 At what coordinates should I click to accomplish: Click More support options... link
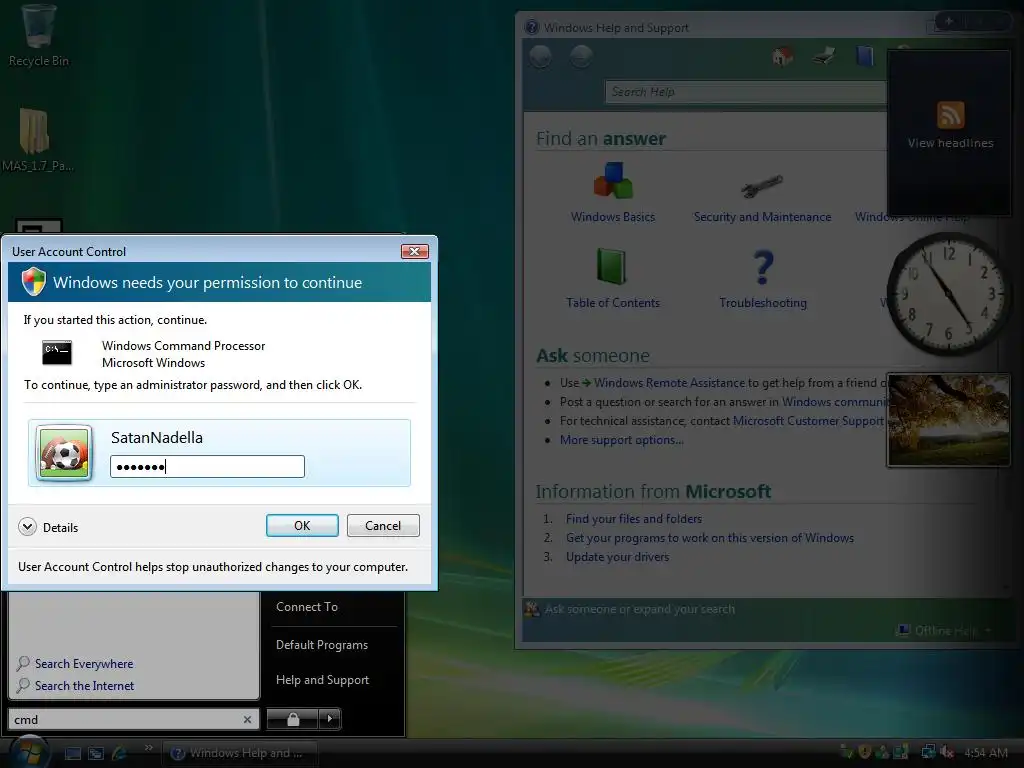622,440
